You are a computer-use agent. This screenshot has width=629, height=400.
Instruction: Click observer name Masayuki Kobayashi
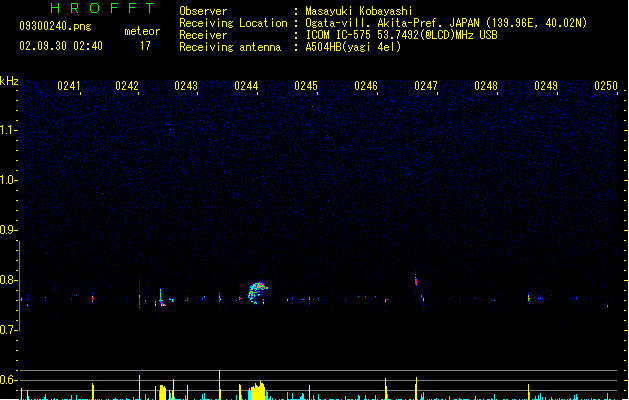(358, 11)
